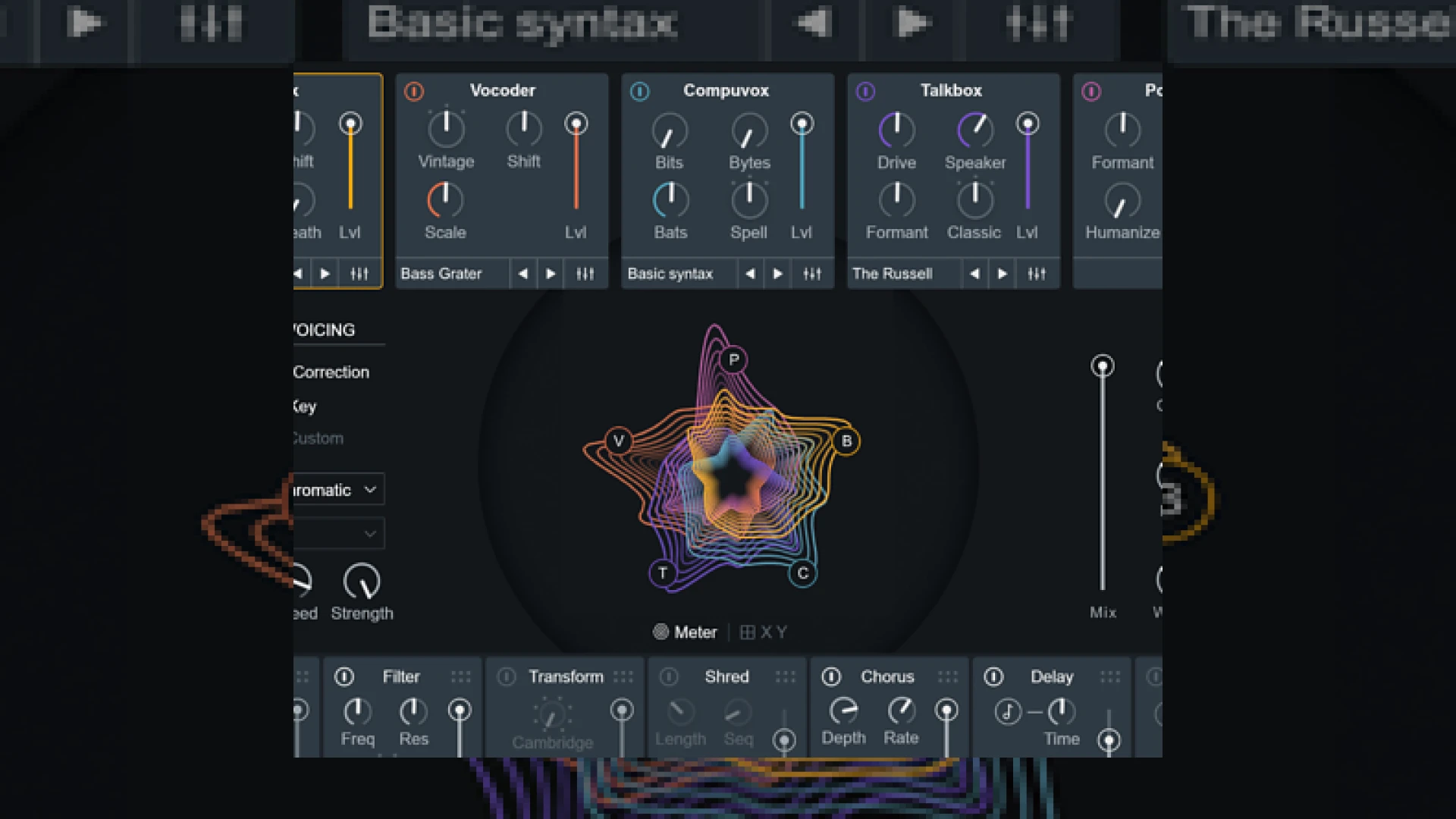The height and width of the screenshot is (819, 1456).
Task: Click Delay Time knob
Action: tap(1061, 711)
